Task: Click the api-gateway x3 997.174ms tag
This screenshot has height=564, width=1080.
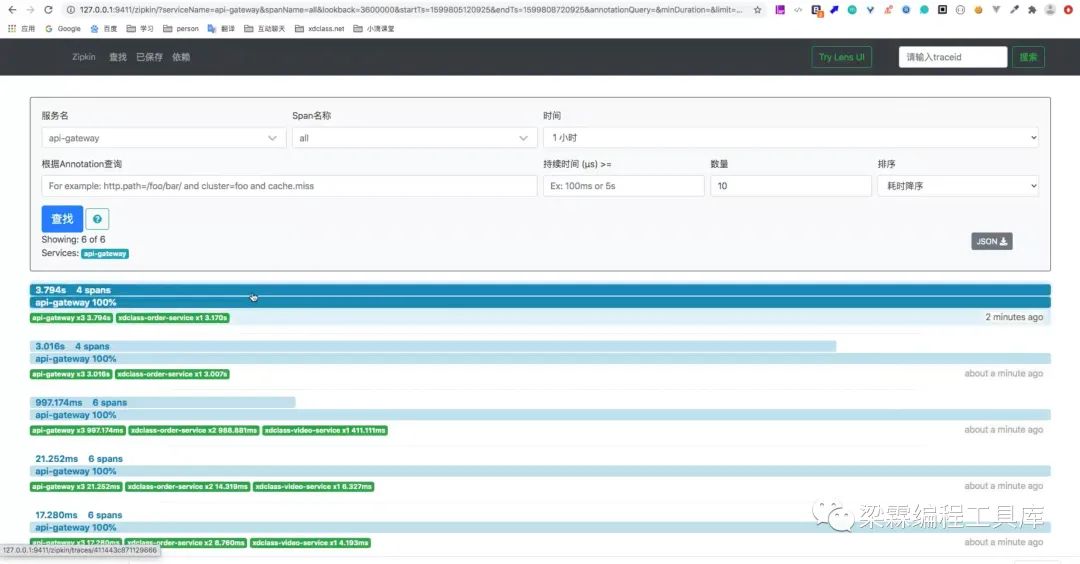Action: [x=78, y=430]
